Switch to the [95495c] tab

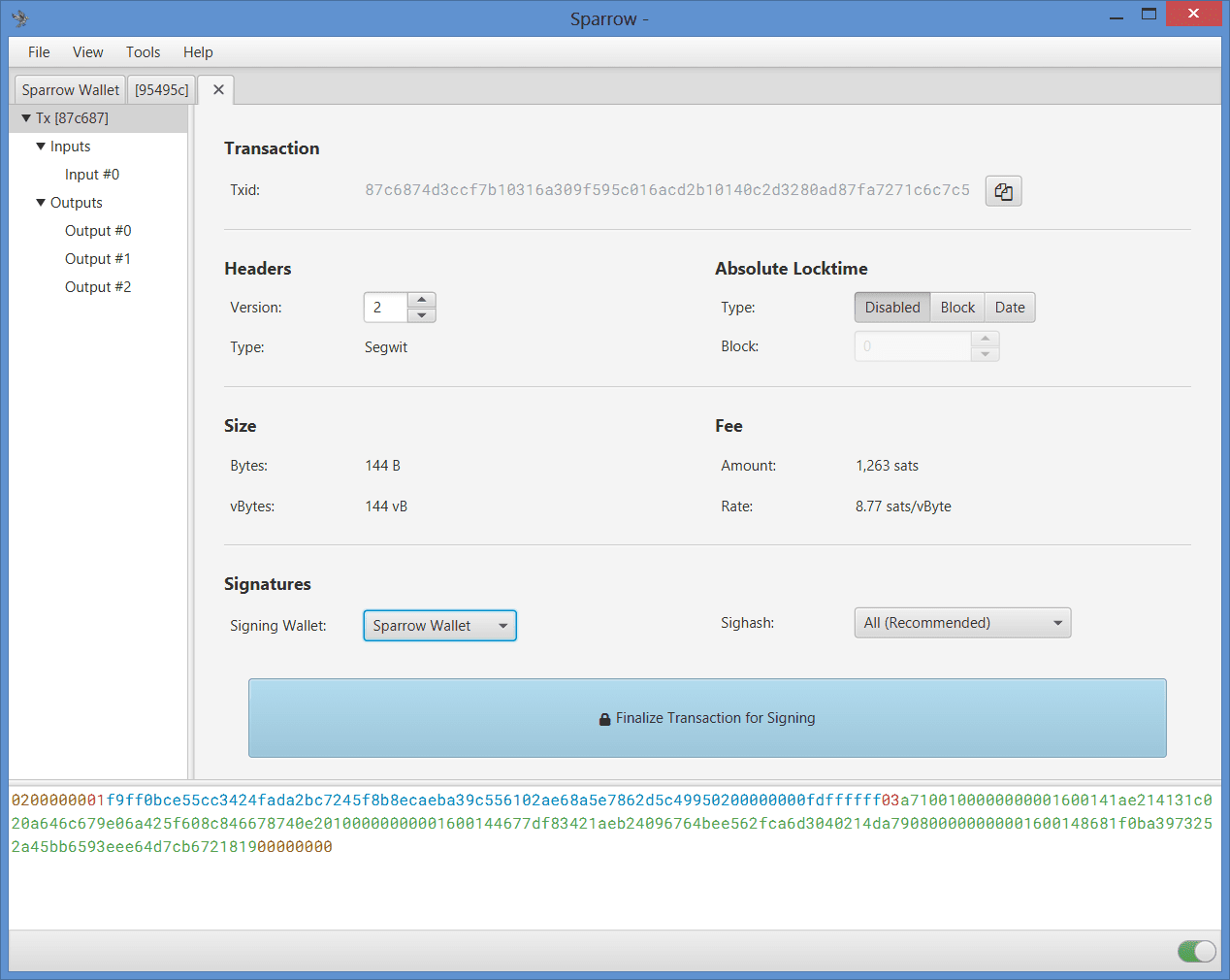point(162,89)
